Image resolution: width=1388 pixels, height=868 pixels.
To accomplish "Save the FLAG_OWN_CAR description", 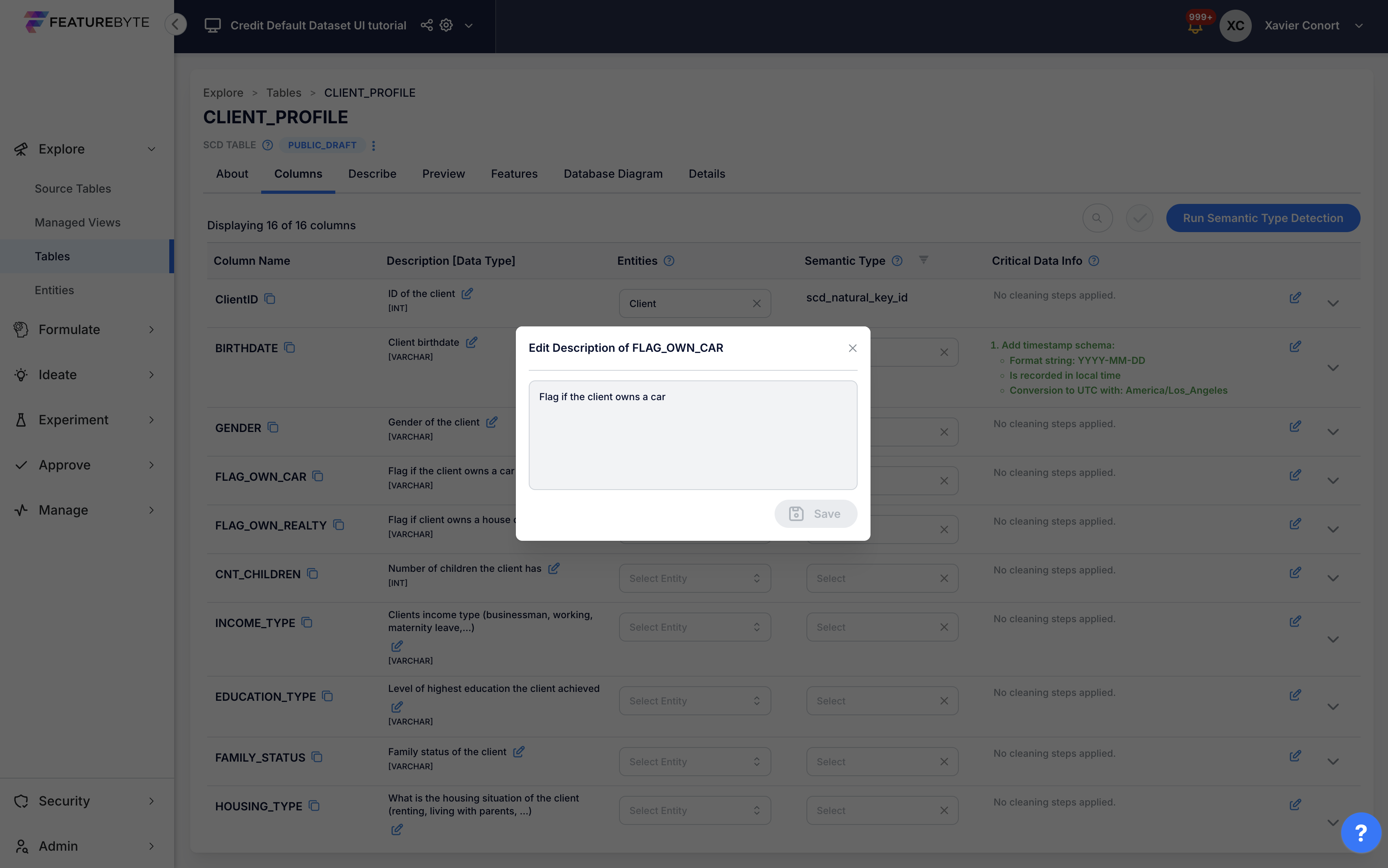I will click(815, 514).
